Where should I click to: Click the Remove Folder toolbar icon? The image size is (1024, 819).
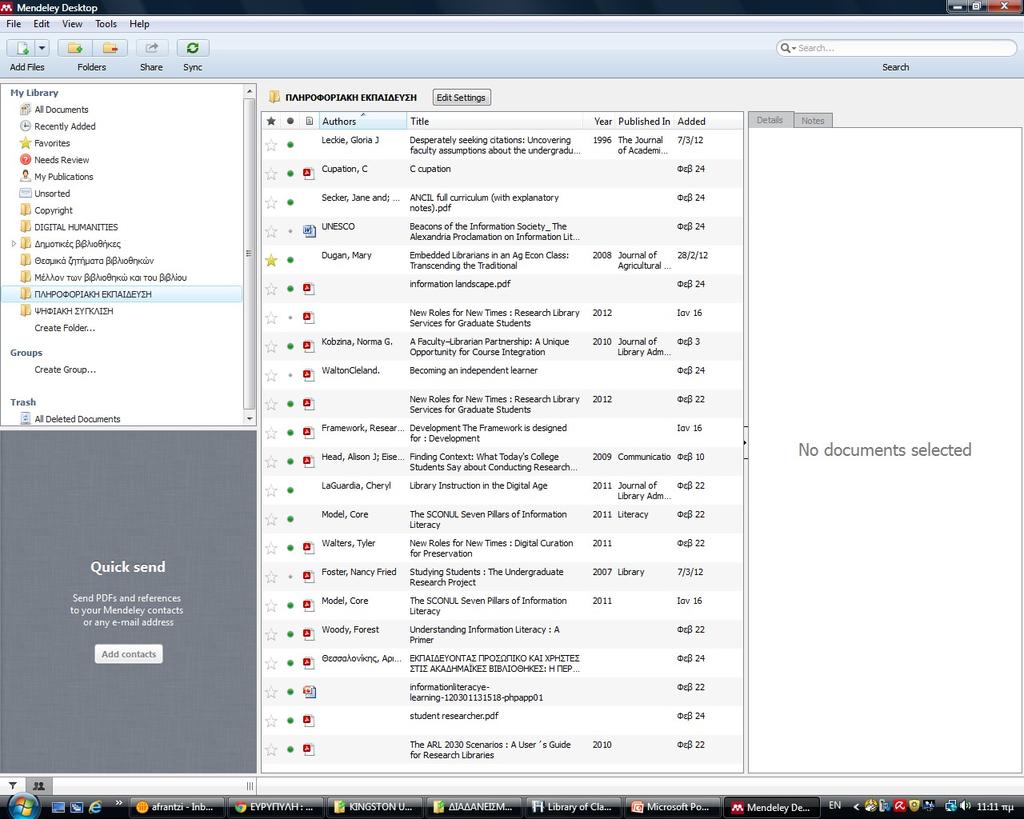[x=110, y=48]
